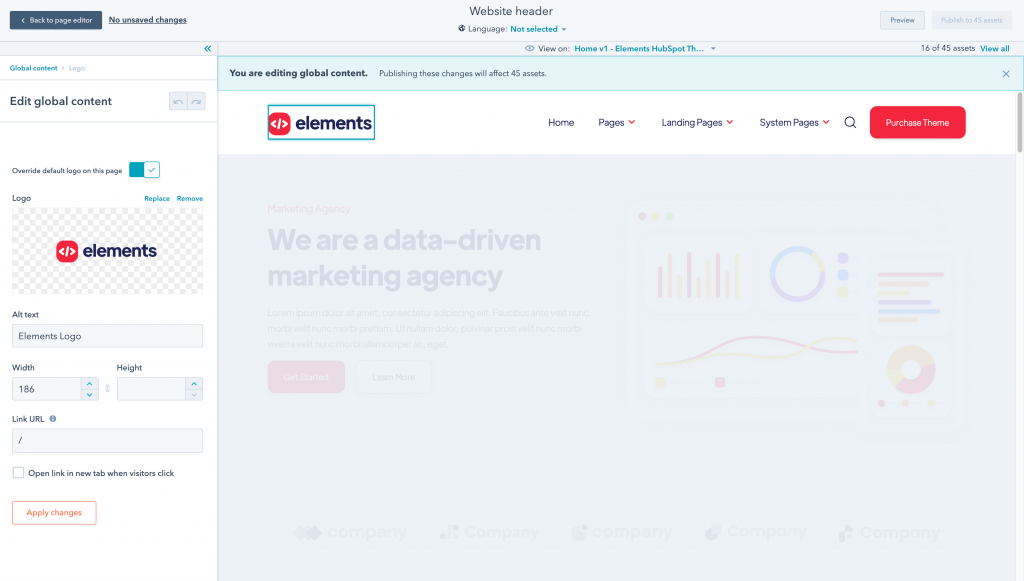Viewport: 1024px width, 581px height.
Task: Expand the Pages menu in the preview
Action: (x=616, y=123)
